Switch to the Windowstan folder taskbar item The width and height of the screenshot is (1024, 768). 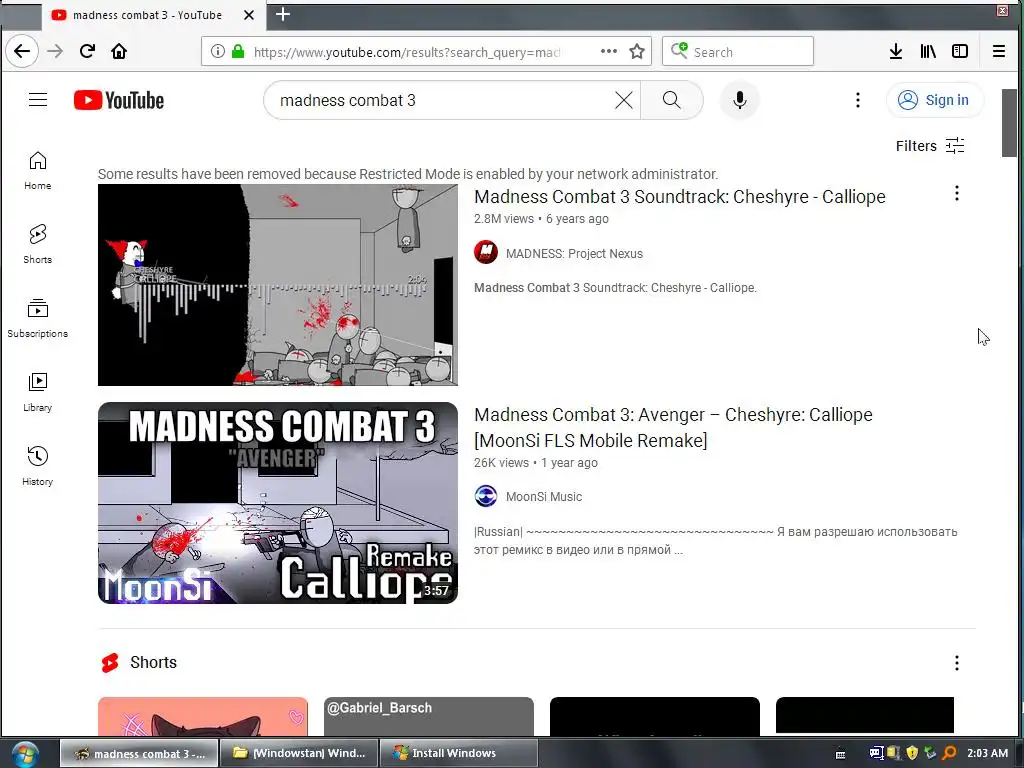[299, 753]
